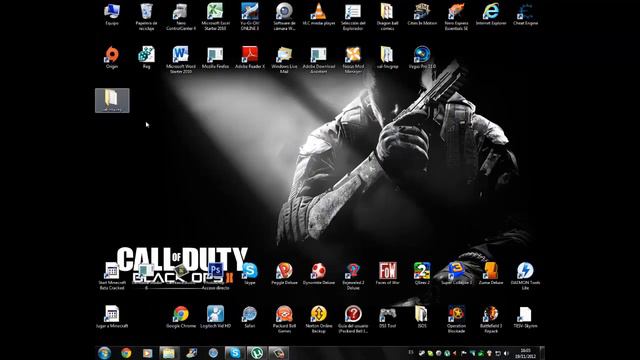The width and height of the screenshot is (640, 360).
Task: Open the webcam software shortcut
Action: (284, 17)
